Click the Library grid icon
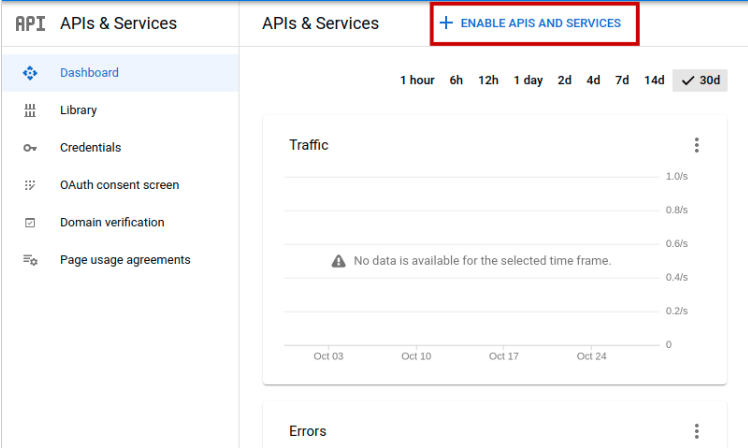 [30, 110]
